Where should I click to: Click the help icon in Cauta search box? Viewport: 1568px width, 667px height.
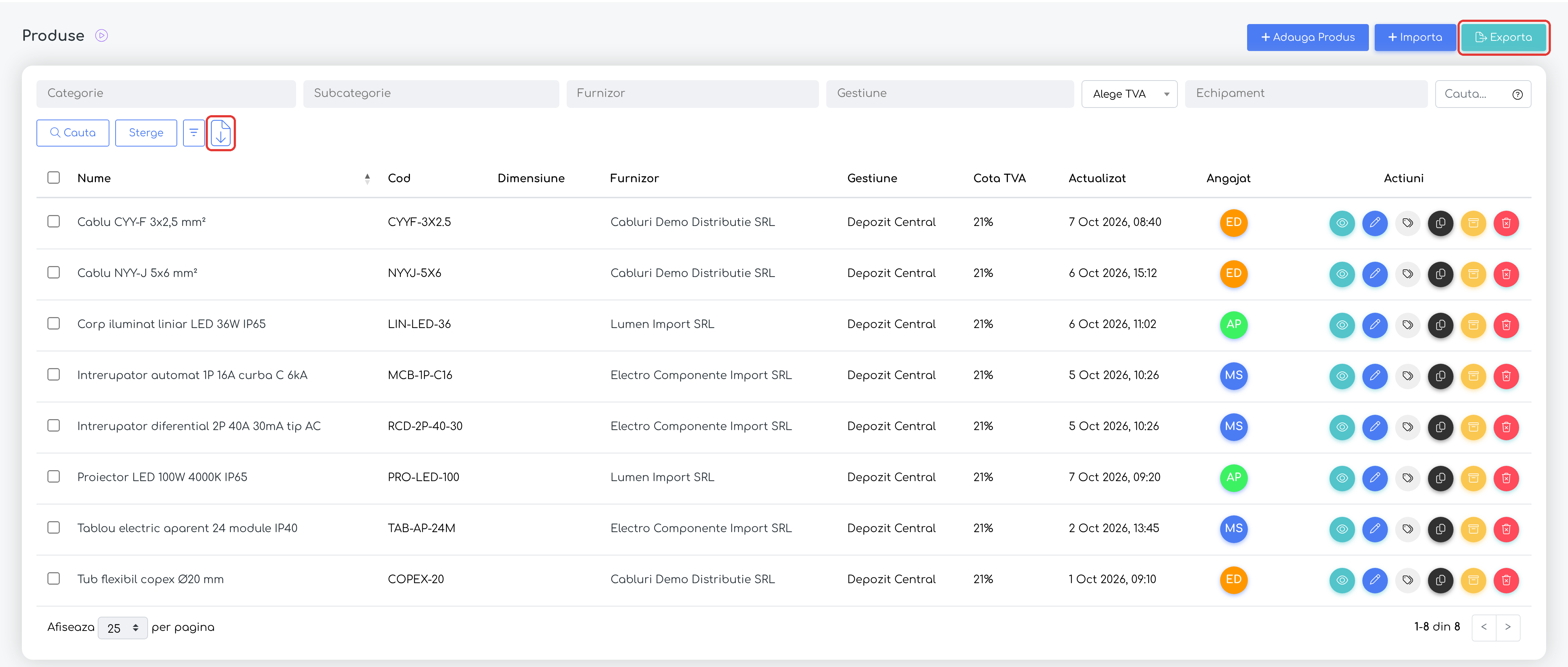(x=1517, y=94)
